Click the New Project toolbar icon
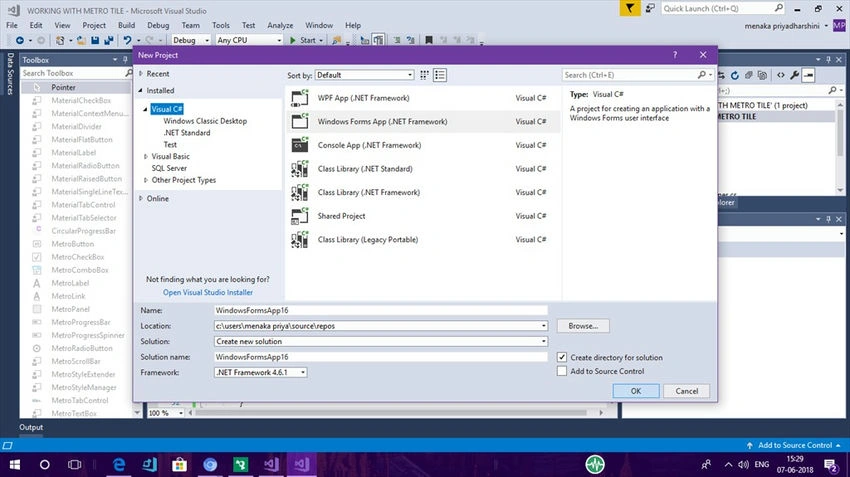The width and height of the screenshot is (850, 477). pos(60,40)
